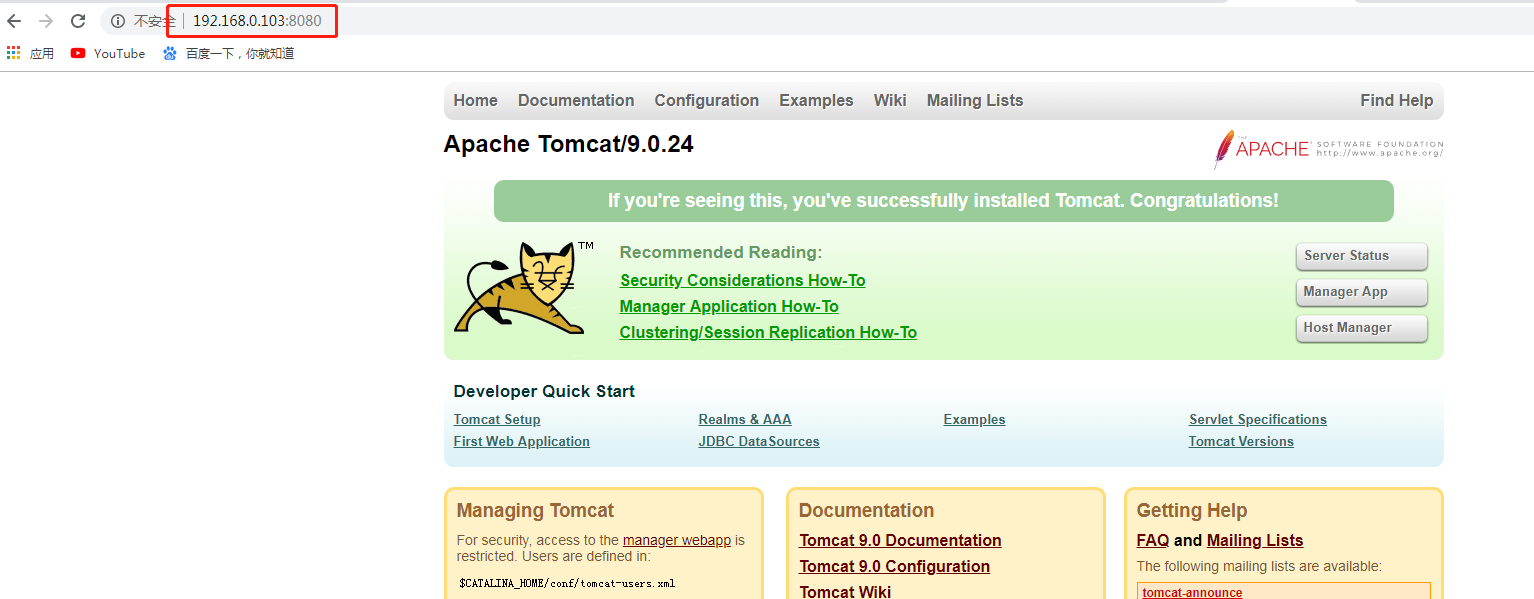Open the Servlet Specifications link
1534x599 pixels.
tap(1258, 419)
